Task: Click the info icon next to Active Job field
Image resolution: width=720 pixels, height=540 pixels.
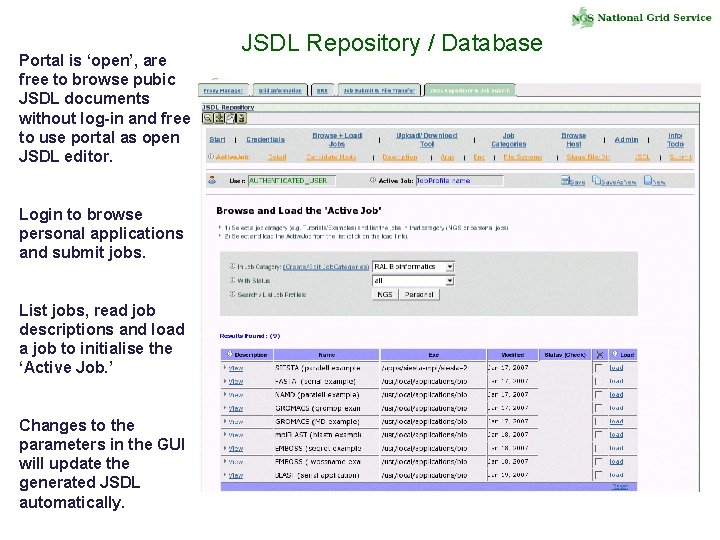Action: [373, 180]
